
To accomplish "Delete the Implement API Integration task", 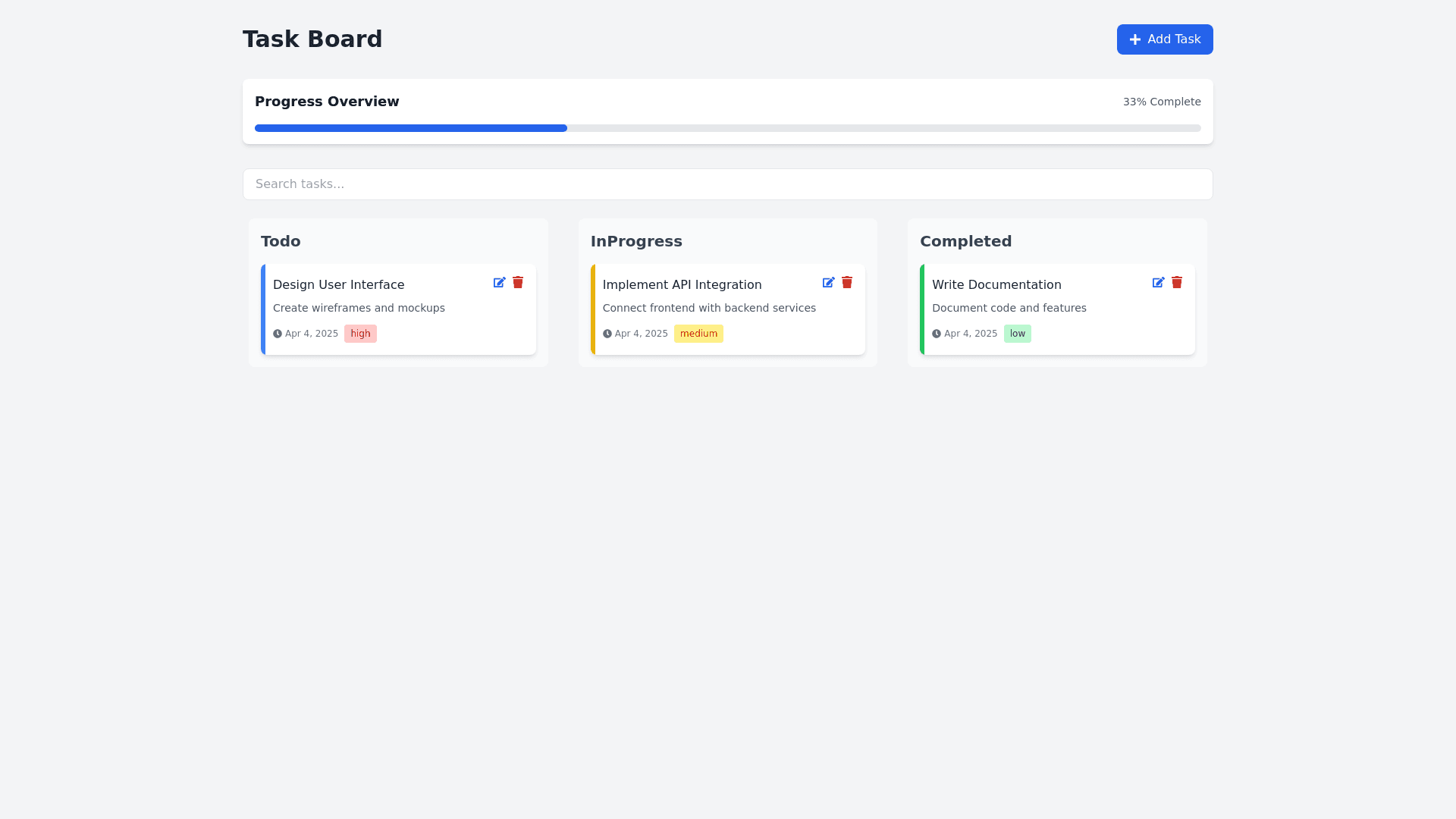I will 847,282.
